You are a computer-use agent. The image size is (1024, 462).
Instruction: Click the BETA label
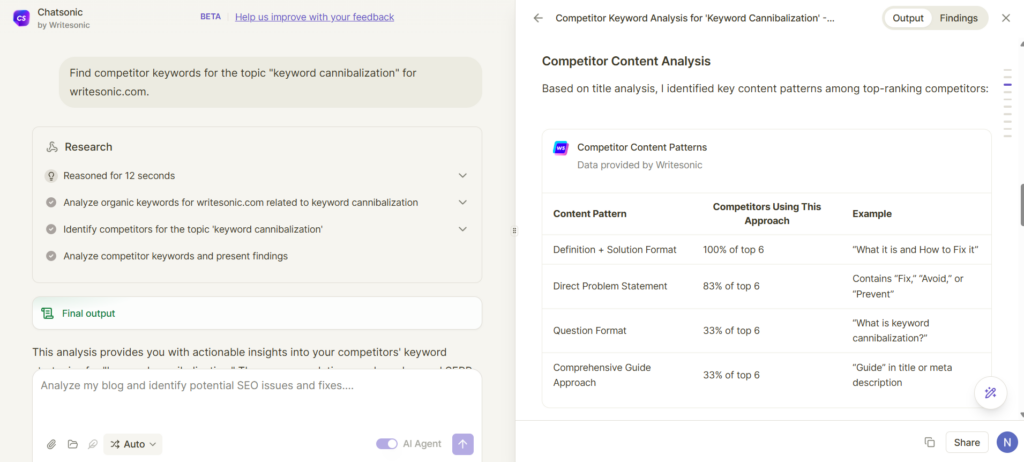210,17
